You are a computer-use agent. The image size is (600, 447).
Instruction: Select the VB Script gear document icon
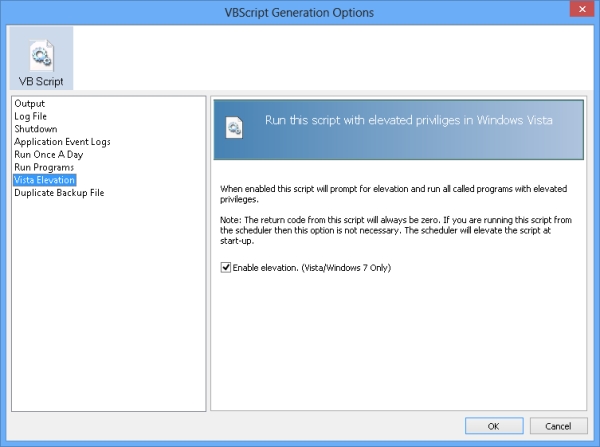click(x=42, y=56)
